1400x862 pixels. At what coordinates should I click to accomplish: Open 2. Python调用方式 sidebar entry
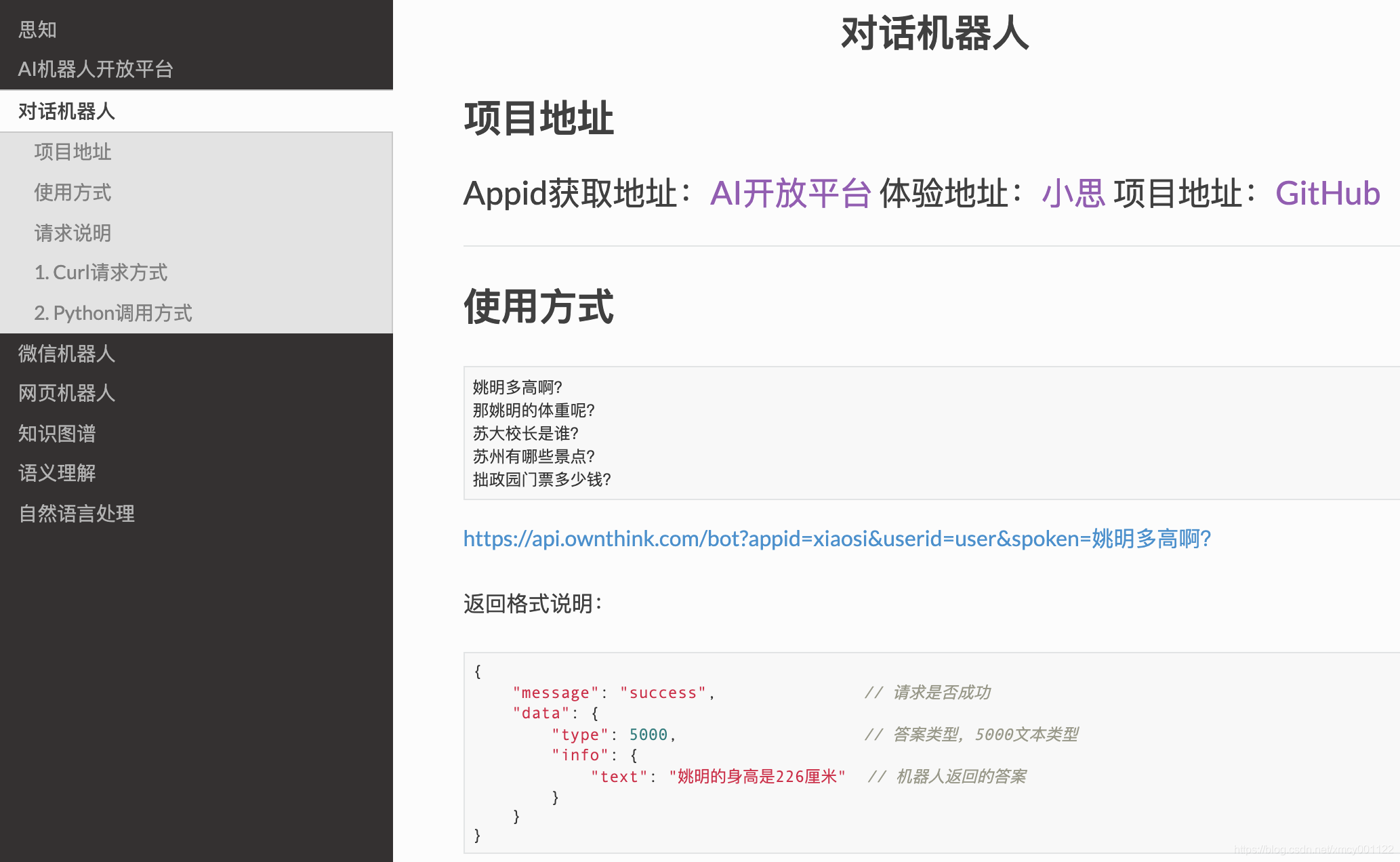pyautogui.click(x=113, y=313)
